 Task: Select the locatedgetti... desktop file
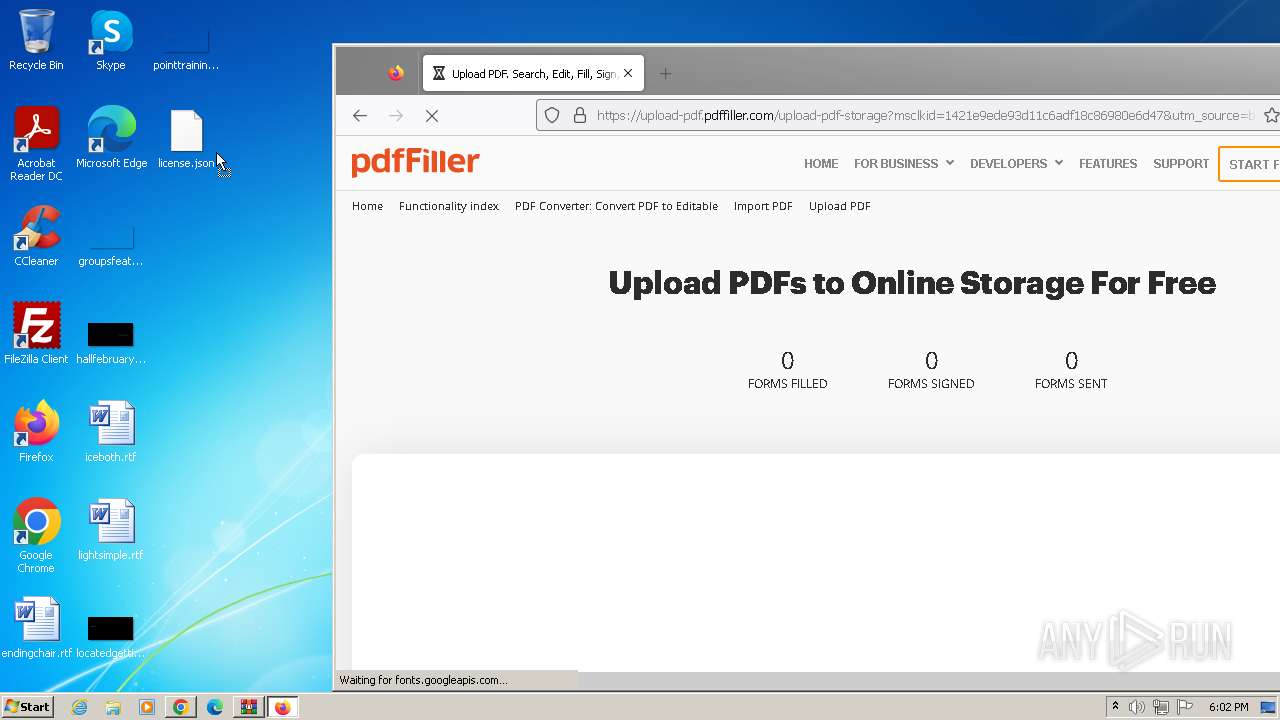[111, 636]
